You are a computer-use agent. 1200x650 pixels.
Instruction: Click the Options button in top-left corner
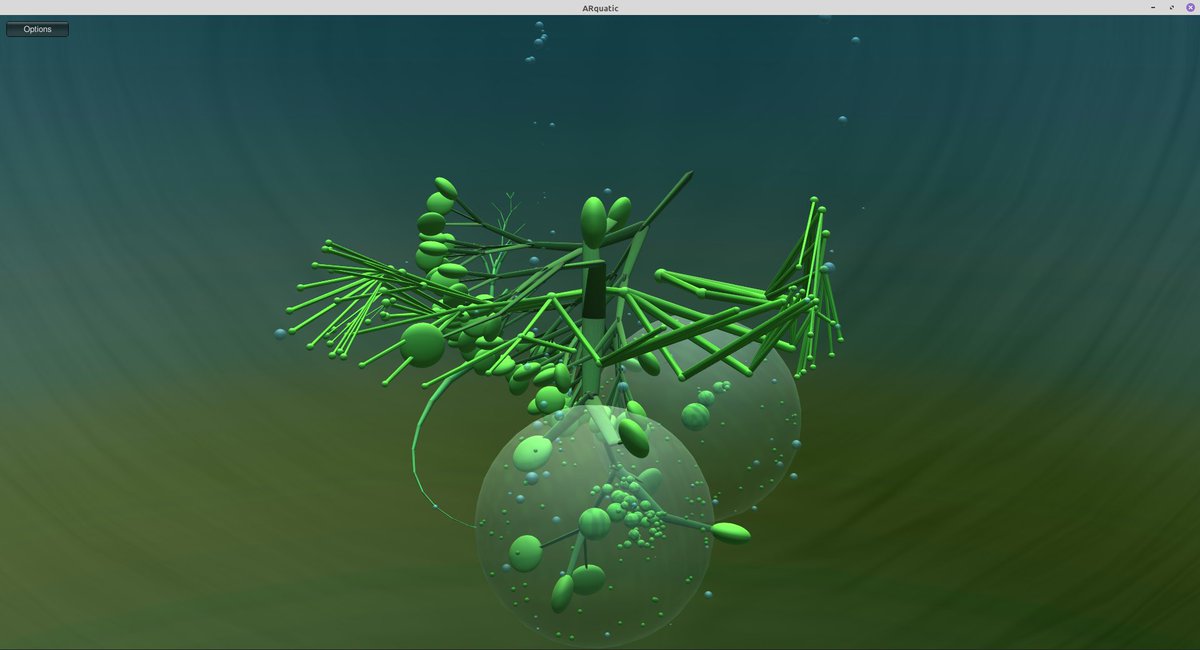36,29
